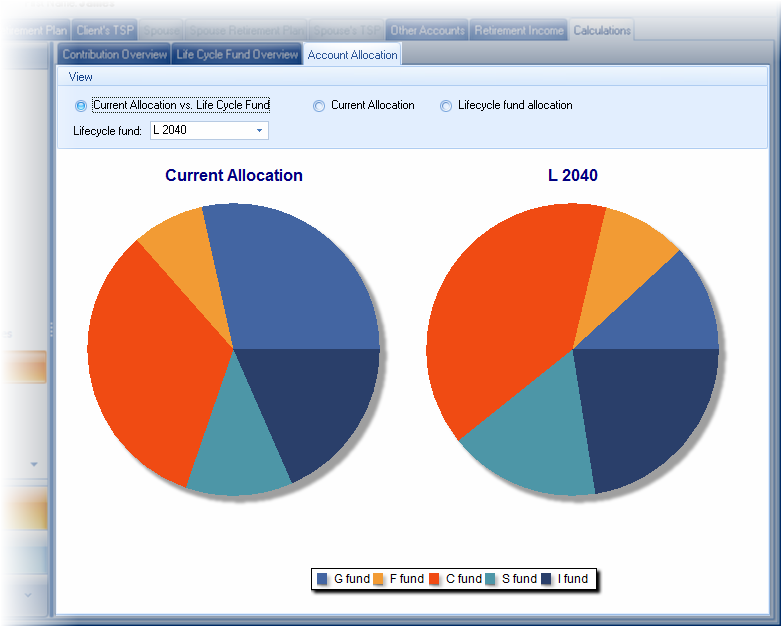Viewport: 781px width, 626px height.
Task: Click the G fund legend color square
Action: pyautogui.click(x=322, y=579)
